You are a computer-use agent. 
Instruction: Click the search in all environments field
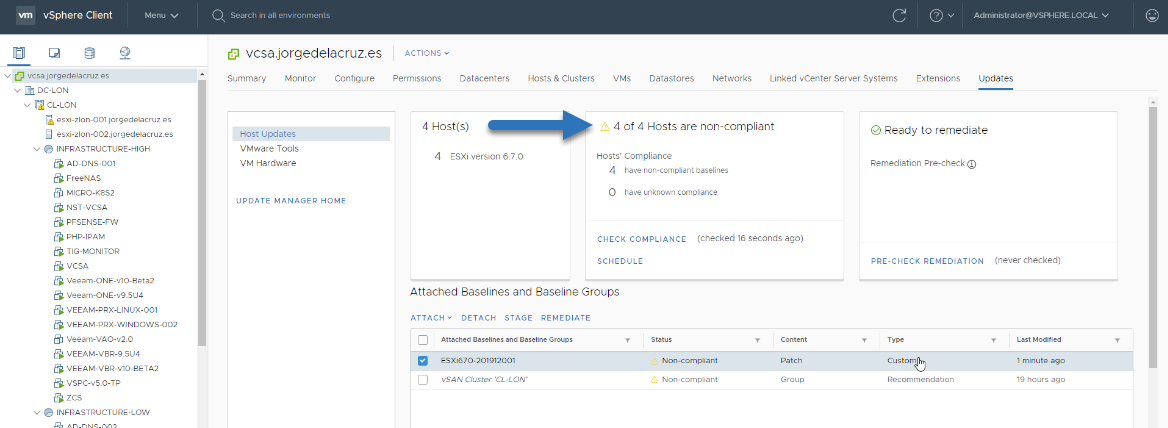coord(280,16)
